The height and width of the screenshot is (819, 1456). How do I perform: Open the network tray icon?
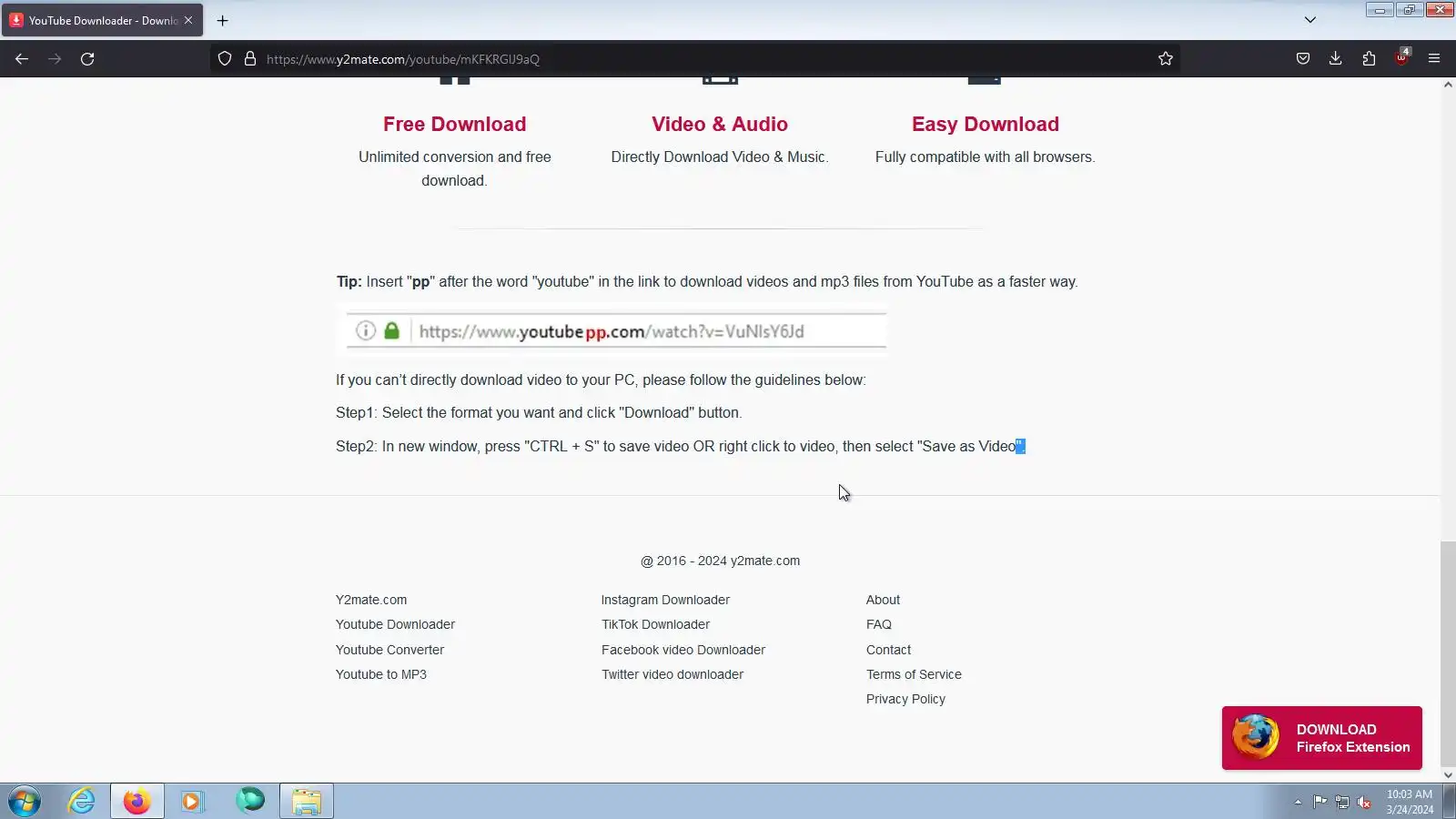click(x=1342, y=802)
